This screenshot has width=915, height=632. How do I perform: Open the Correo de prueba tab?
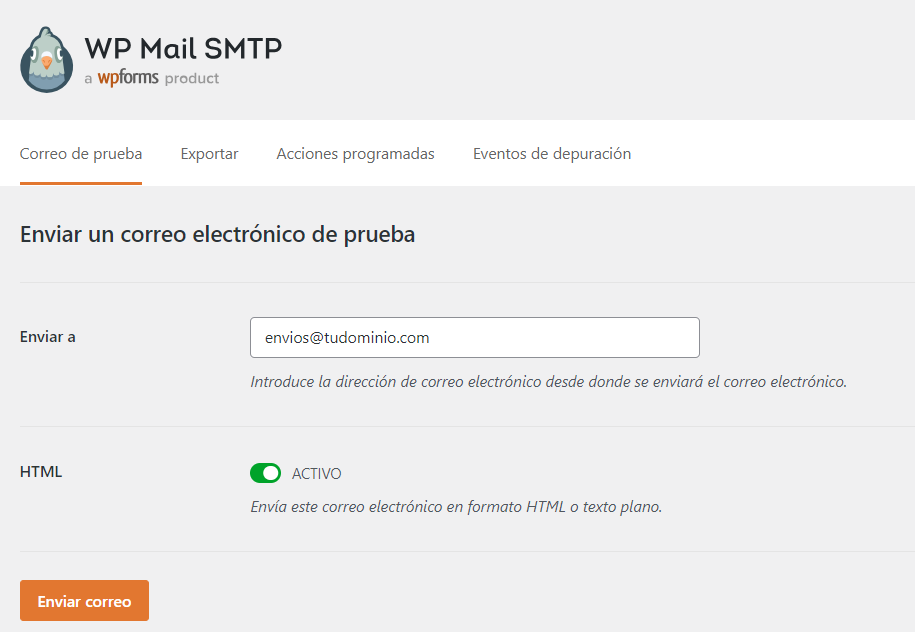81,153
